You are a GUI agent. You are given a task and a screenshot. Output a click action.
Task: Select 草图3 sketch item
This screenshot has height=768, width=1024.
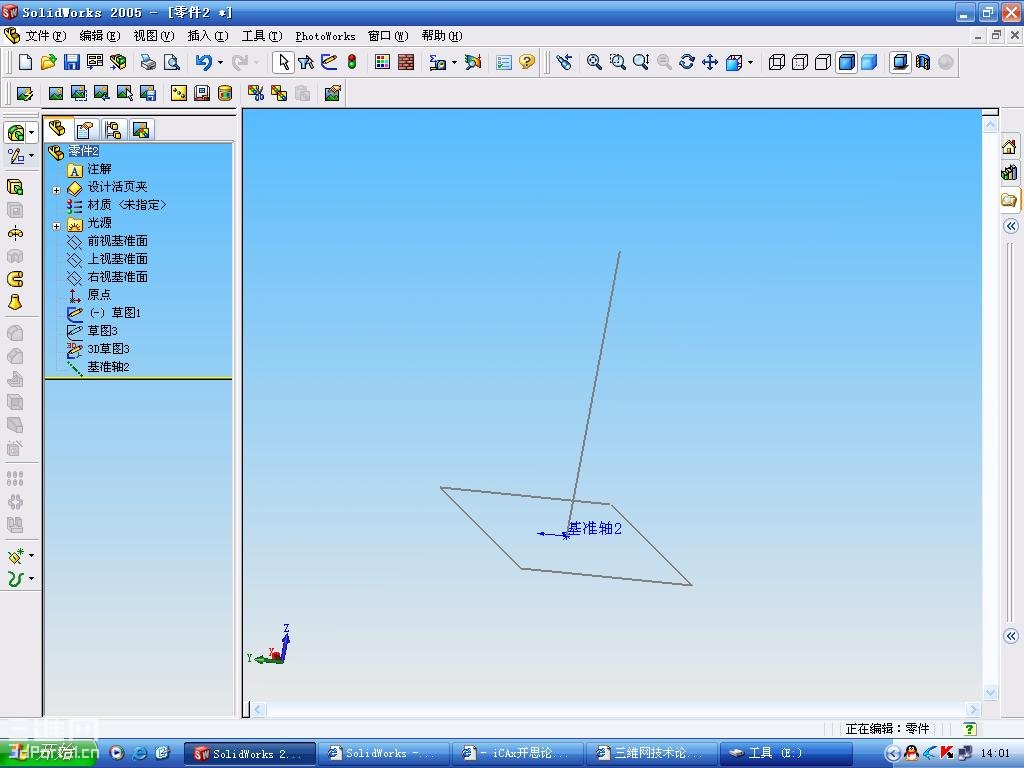(x=103, y=330)
